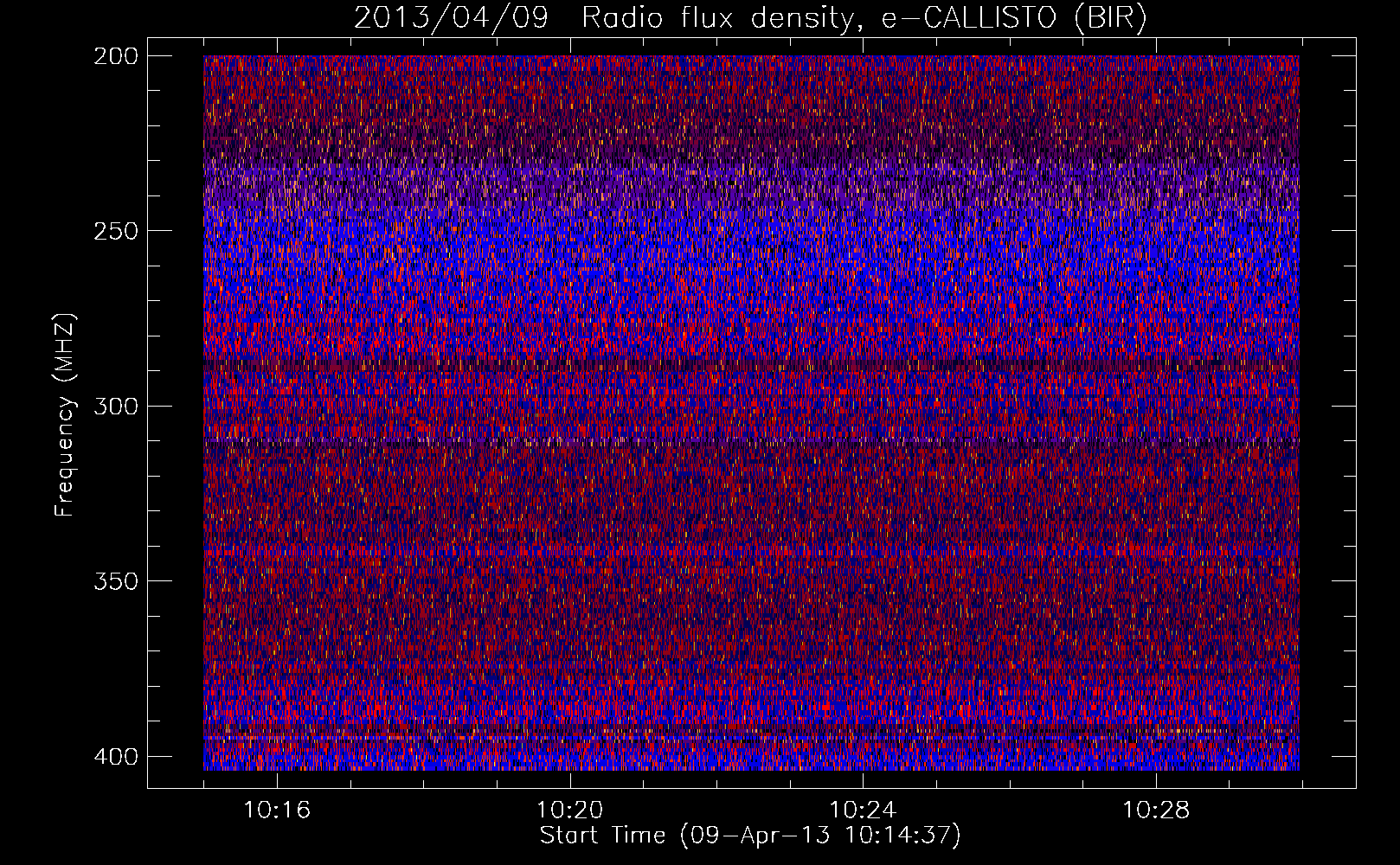Click the 'Start Time (09-Apr-13 10:14:37)' label
Image resolution: width=1400 pixels, height=865 pixels.
tap(750, 836)
